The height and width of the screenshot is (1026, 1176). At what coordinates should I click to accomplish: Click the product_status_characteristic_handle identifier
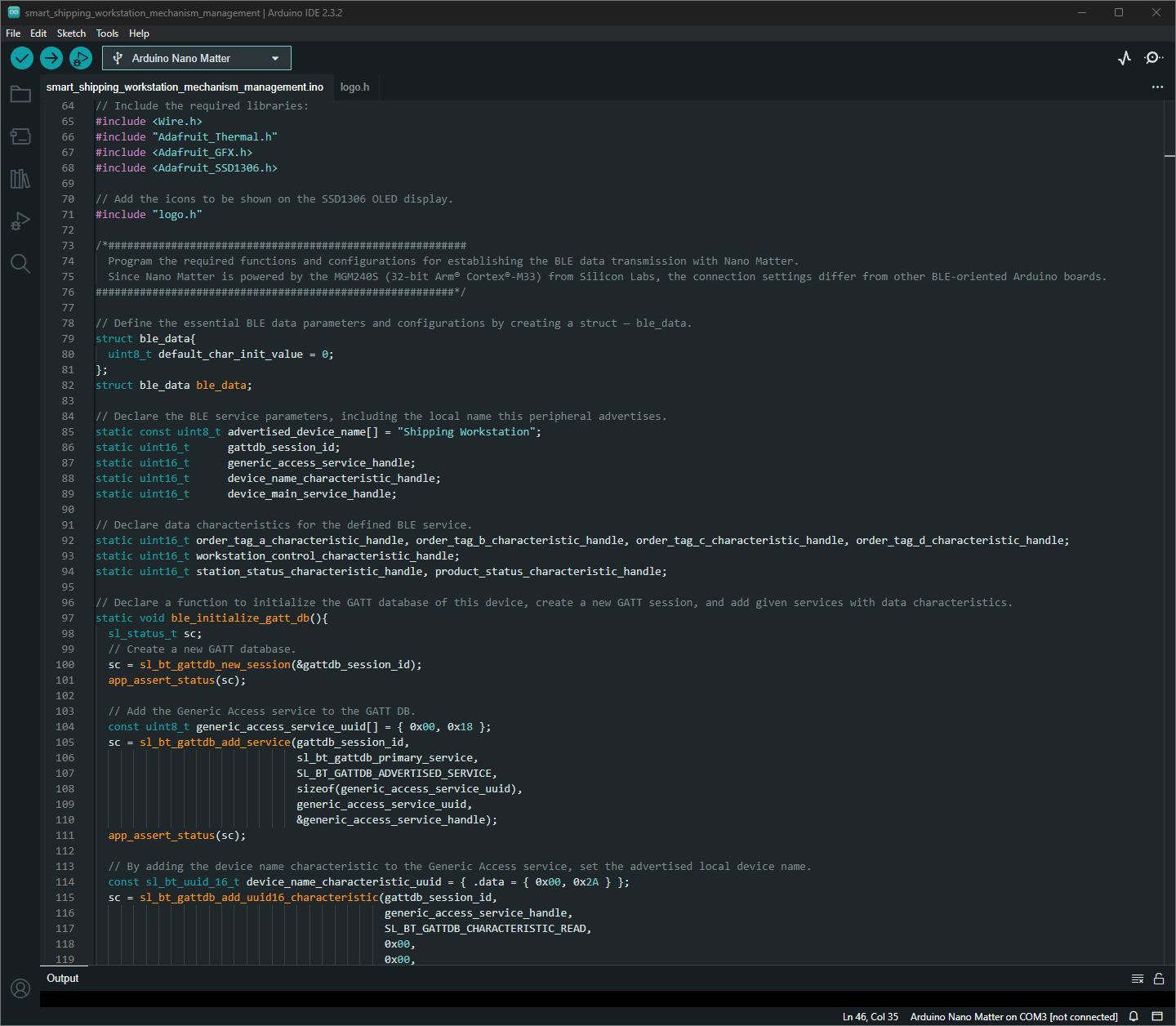[548, 571]
